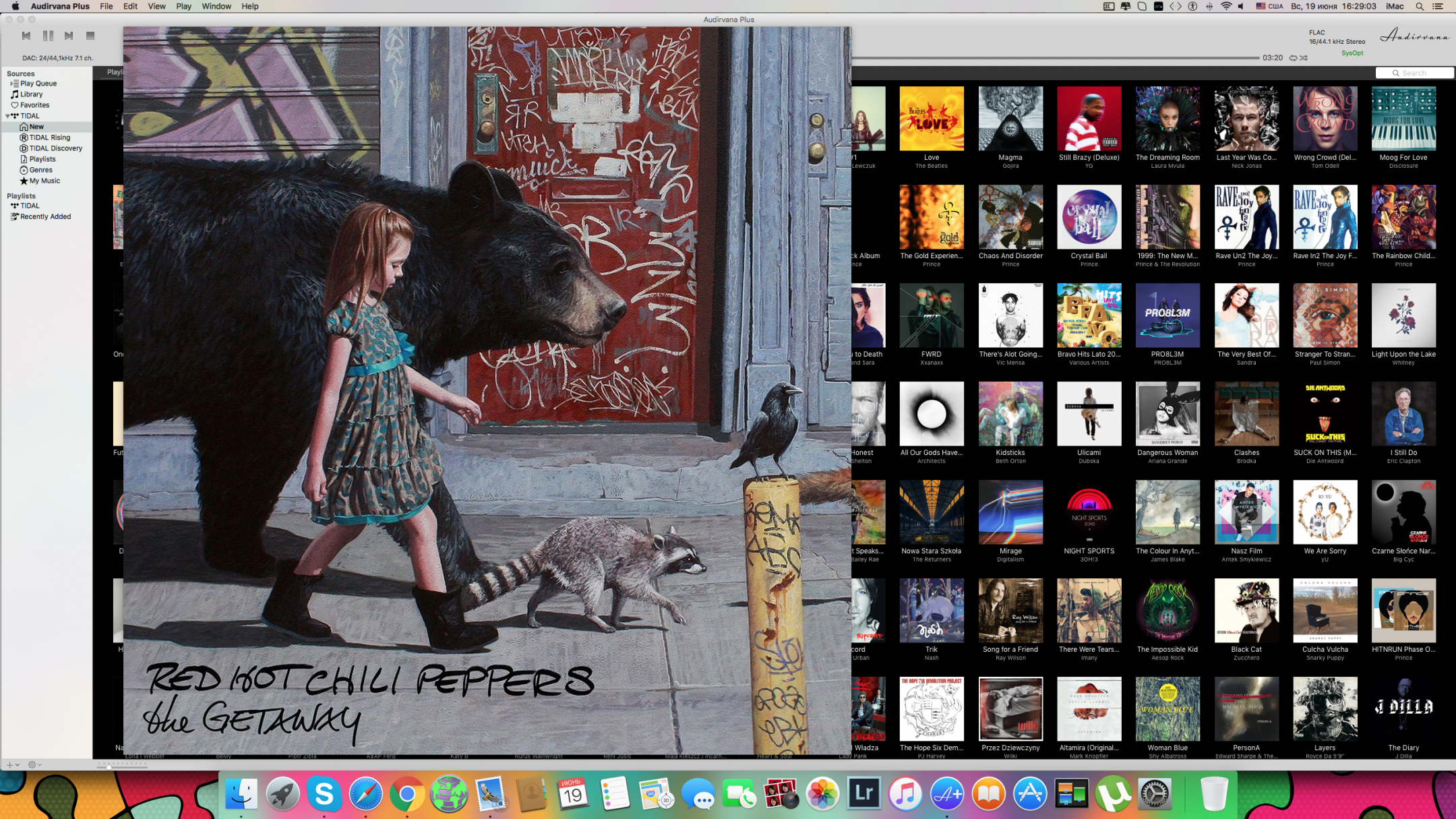The width and height of the screenshot is (1456, 819).
Task: Click the Przez Dziewczyny album title
Action: point(1010,748)
